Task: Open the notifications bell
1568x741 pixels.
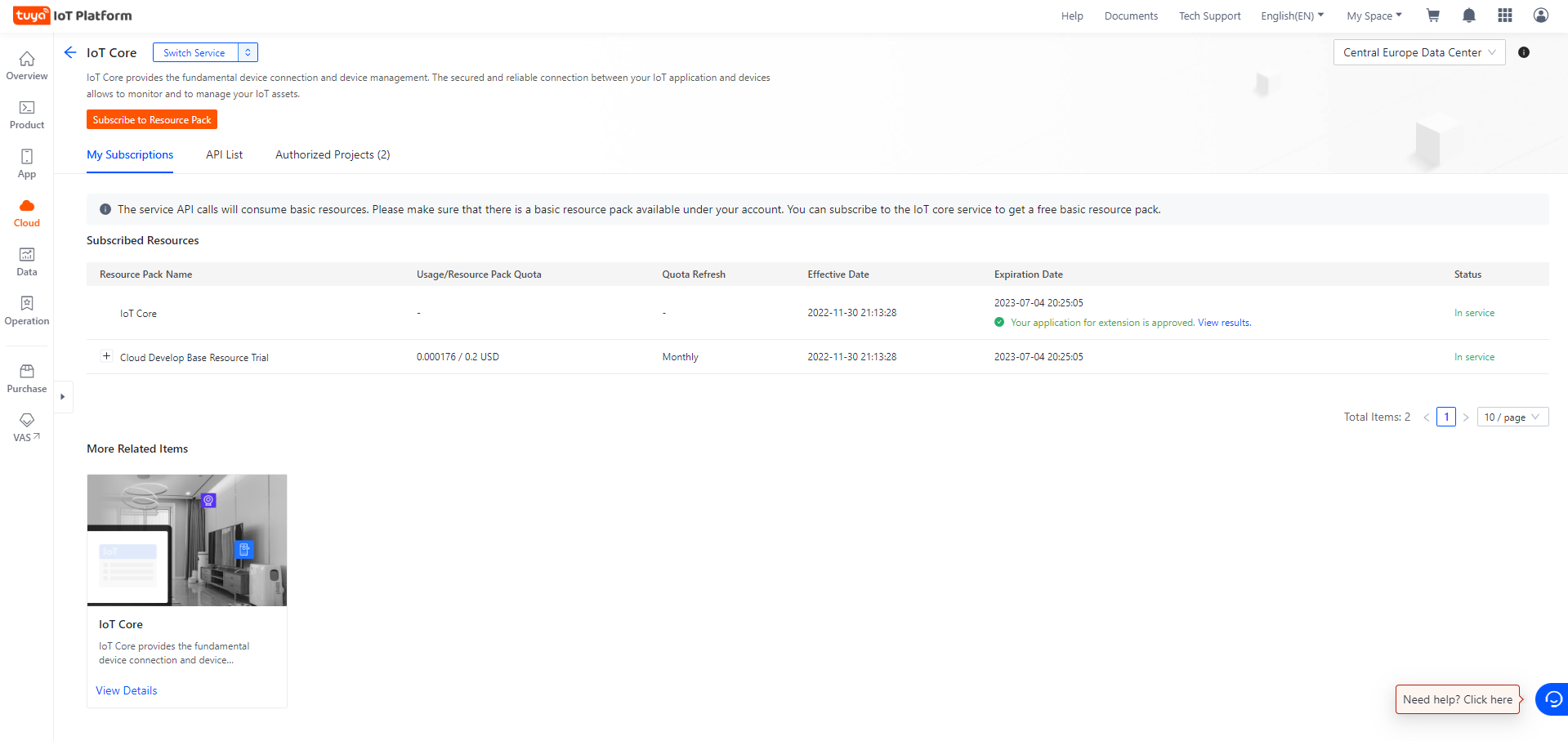Action: pyautogui.click(x=1468, y=16)
